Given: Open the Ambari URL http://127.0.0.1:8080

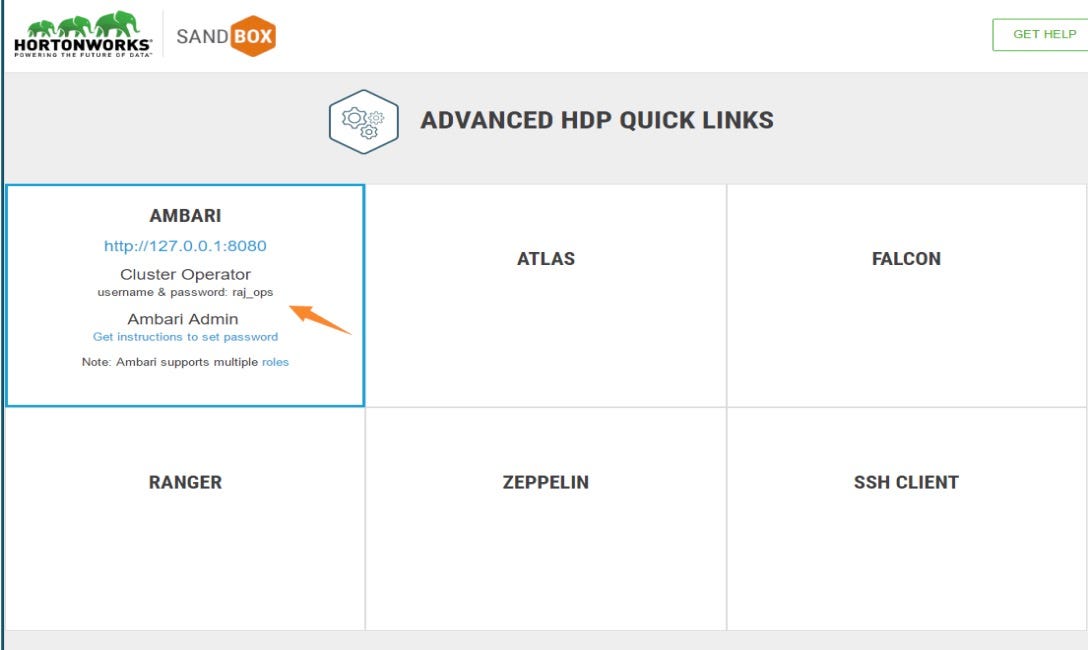Looking at the screenshot, I should point(186,245).
